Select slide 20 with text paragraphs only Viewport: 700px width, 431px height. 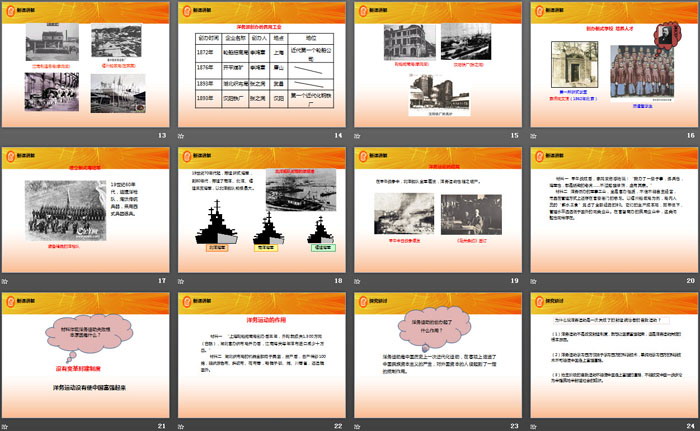614,210
